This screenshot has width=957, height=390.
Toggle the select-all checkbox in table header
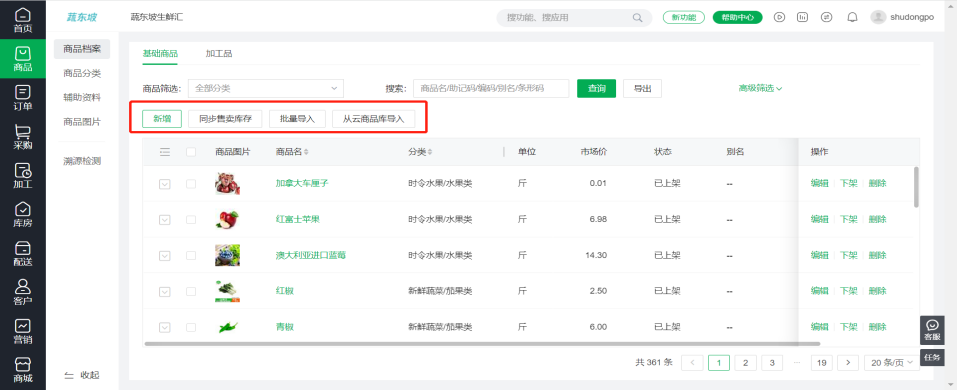[x=191, y=152]
